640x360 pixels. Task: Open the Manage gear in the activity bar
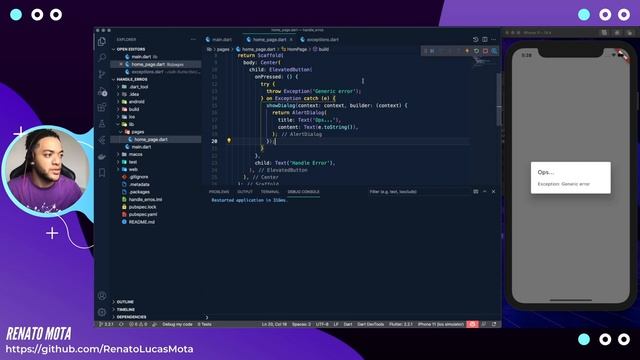click(x=102, y=312)
